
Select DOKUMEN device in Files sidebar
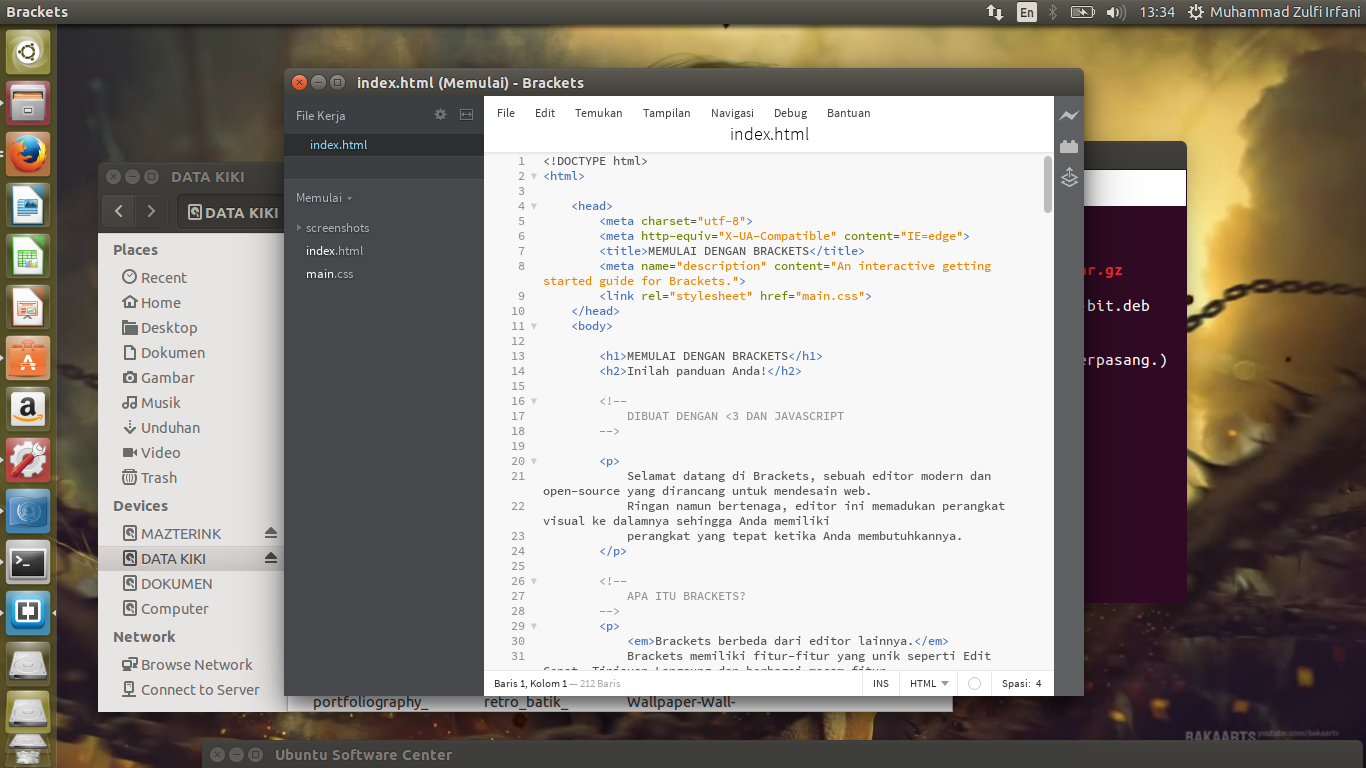(167, 584)
